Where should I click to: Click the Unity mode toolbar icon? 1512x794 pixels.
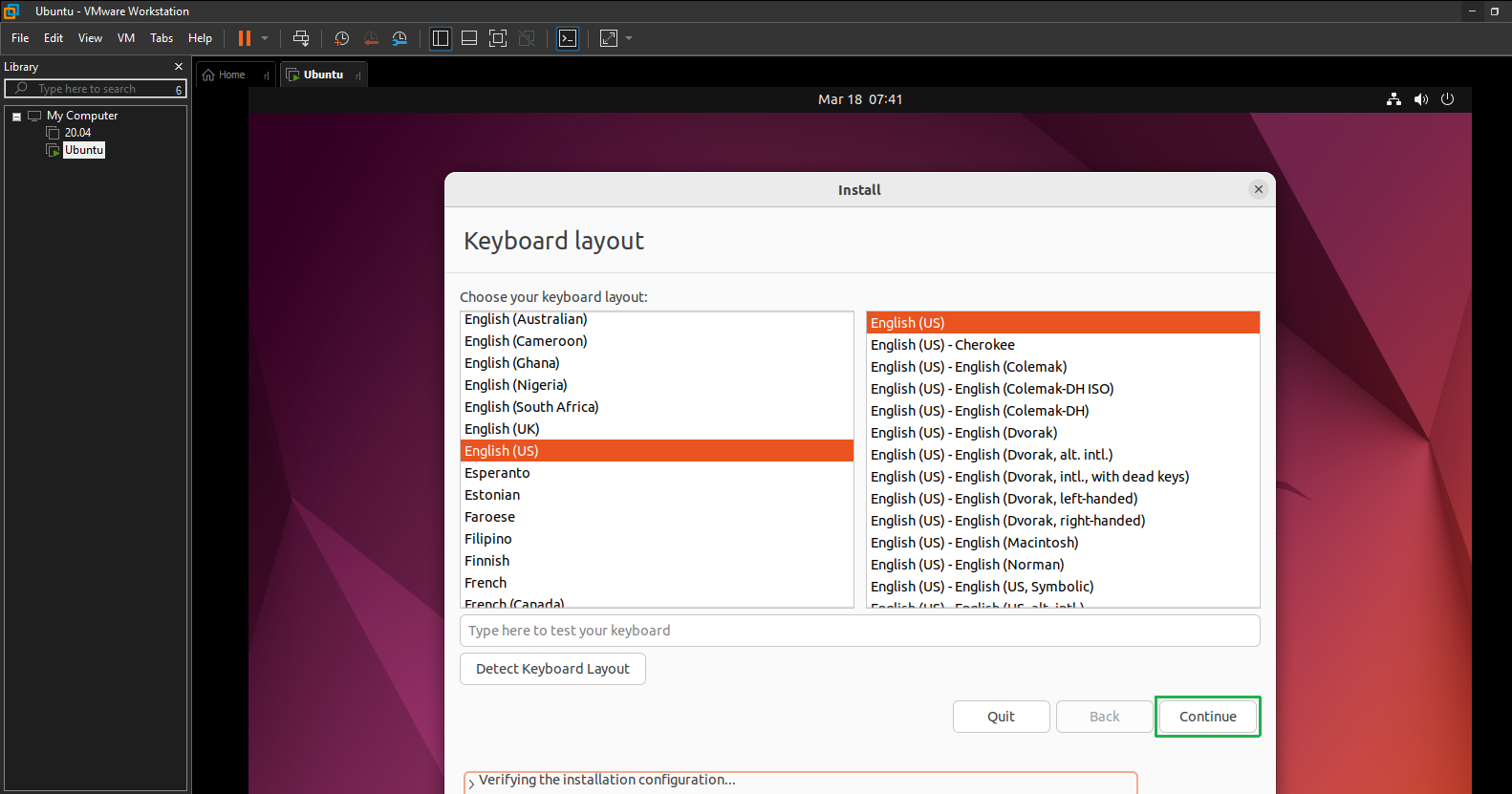527,38
